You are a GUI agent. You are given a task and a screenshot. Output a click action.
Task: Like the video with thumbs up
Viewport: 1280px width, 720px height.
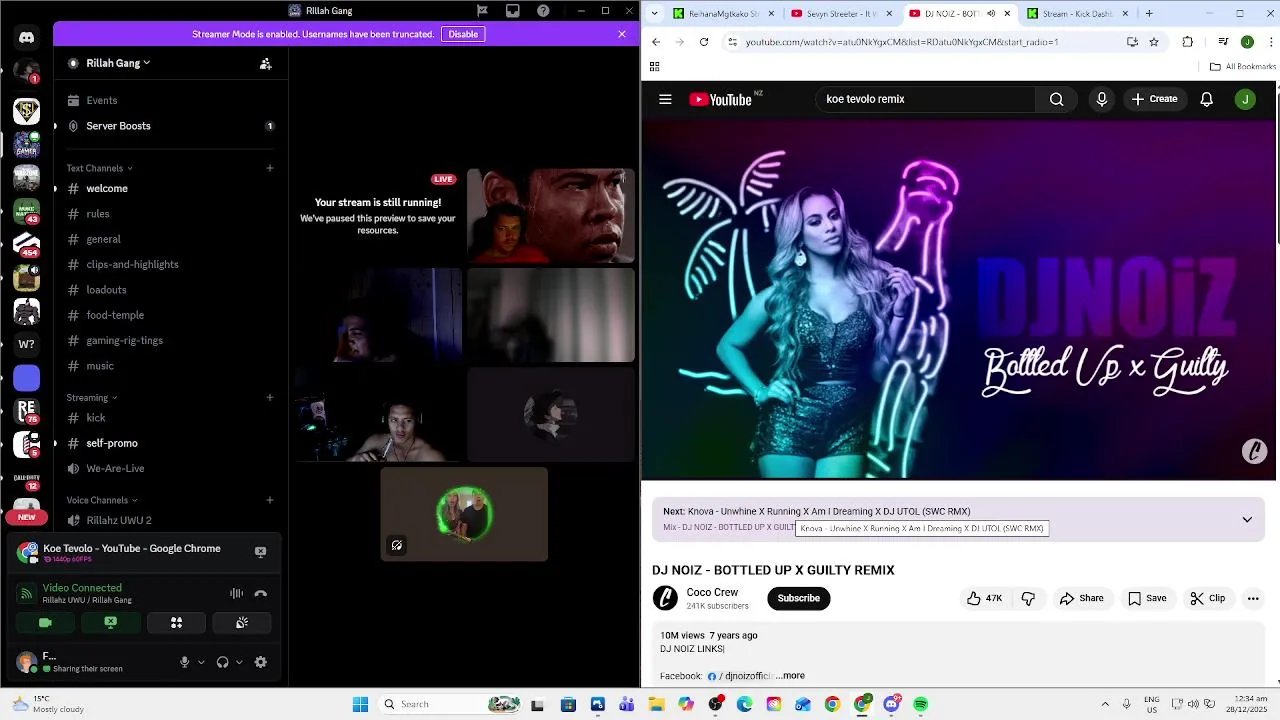point(983,598)
